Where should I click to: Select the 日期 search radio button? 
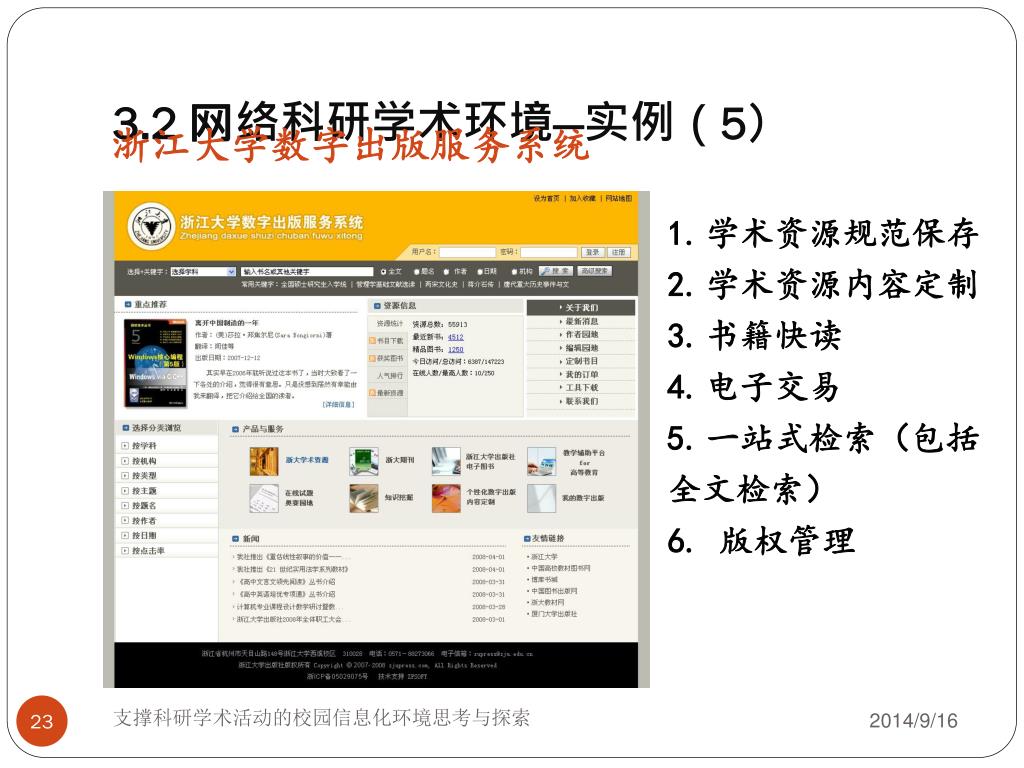pos(480,272)
